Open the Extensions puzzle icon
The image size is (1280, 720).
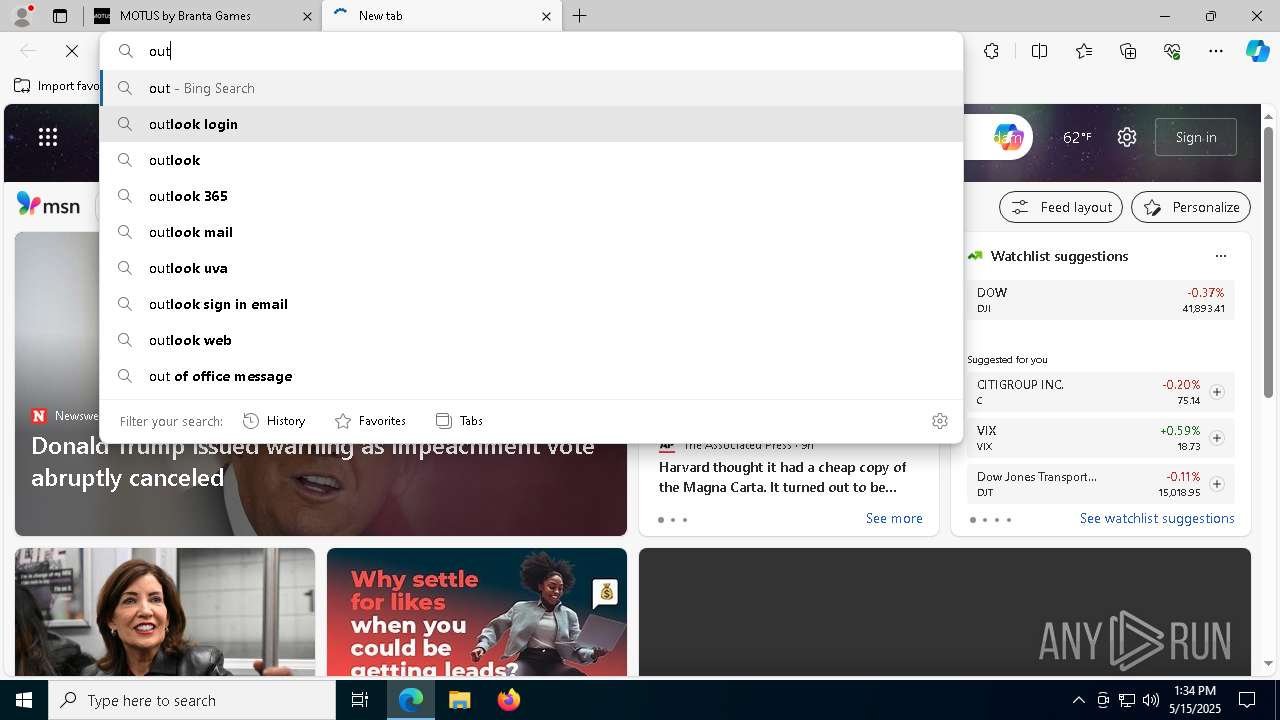click(991, 51)
